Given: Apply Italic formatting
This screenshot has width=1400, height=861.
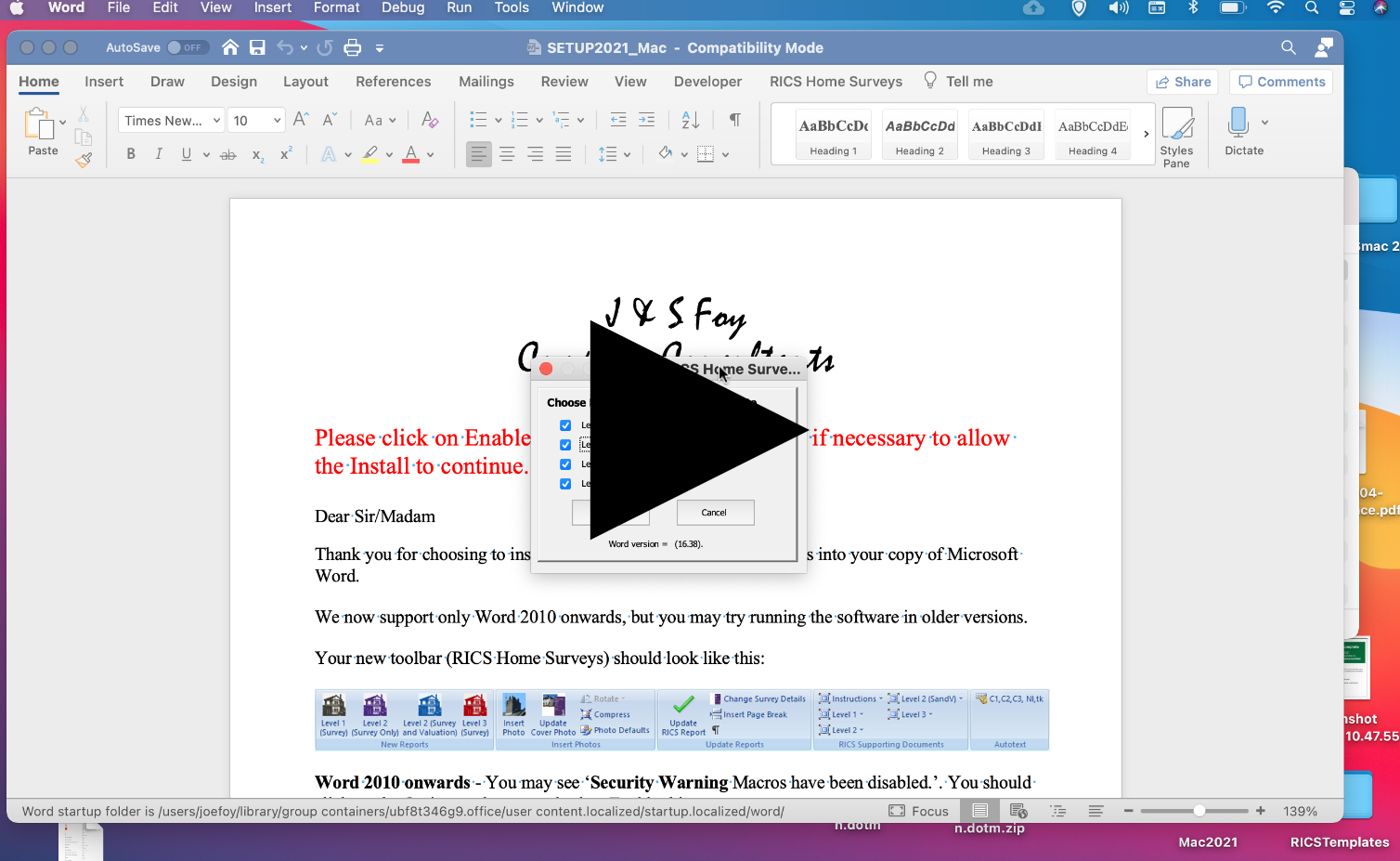Looking at the screenshot, I should 159,154.
